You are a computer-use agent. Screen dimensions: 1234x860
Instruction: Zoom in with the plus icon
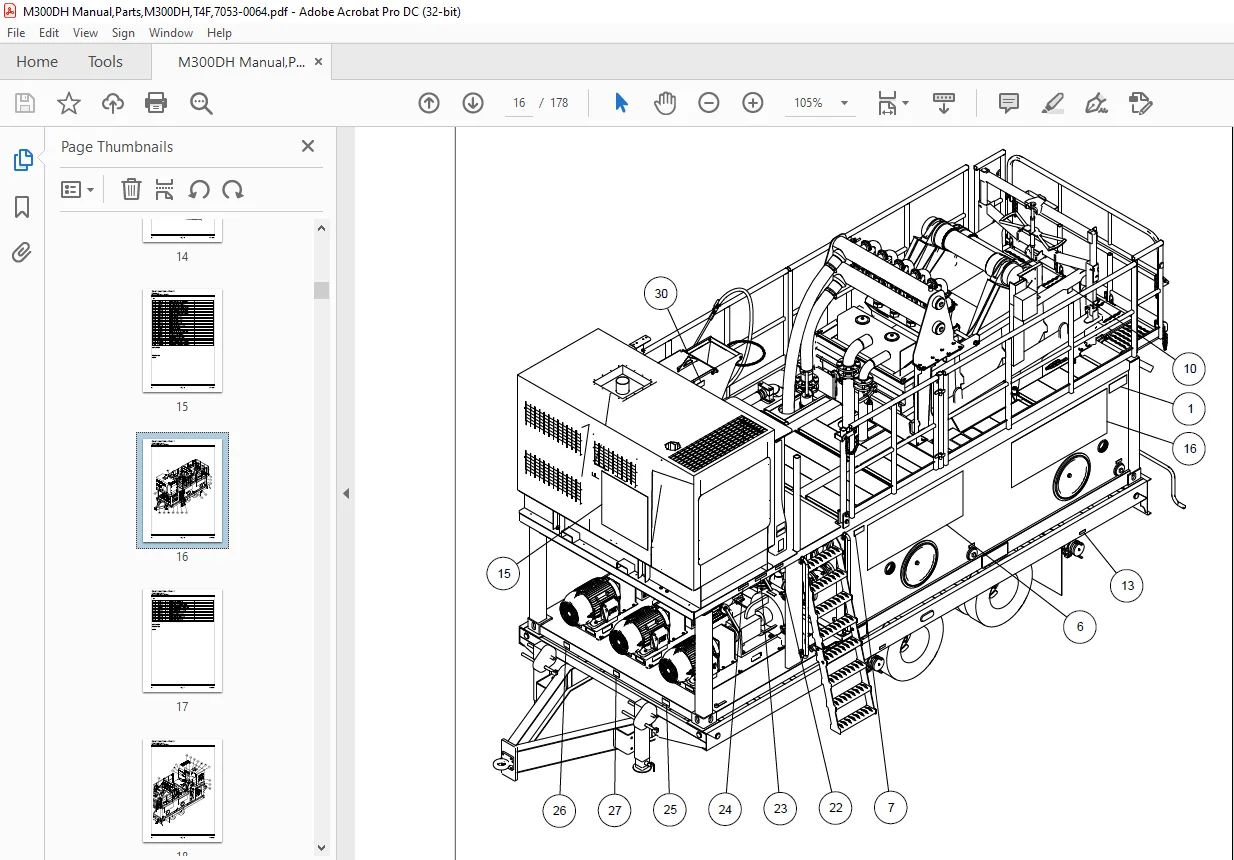tap(753, 103)
